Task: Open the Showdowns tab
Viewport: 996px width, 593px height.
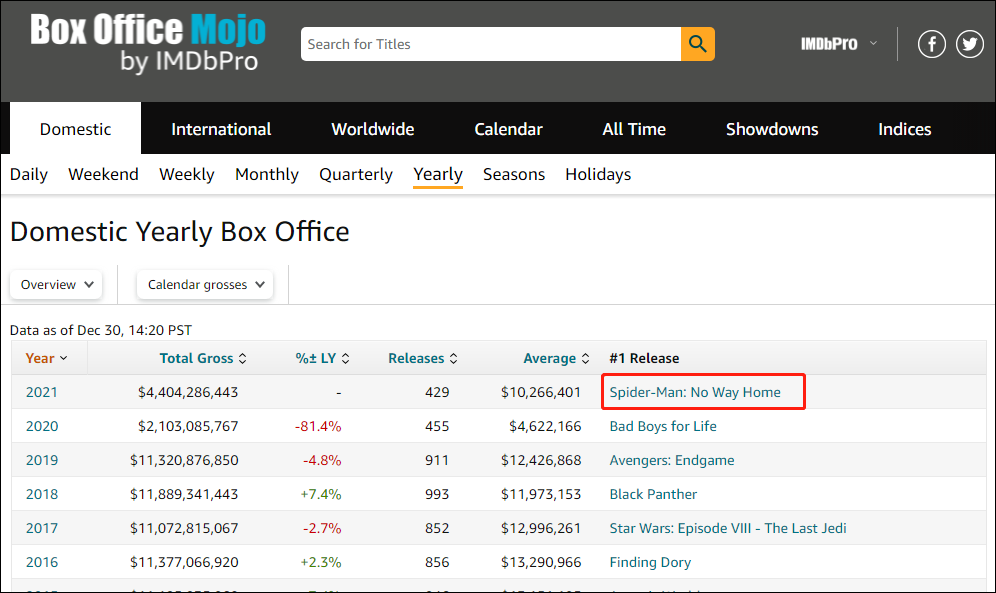Action: pos(772,129)
